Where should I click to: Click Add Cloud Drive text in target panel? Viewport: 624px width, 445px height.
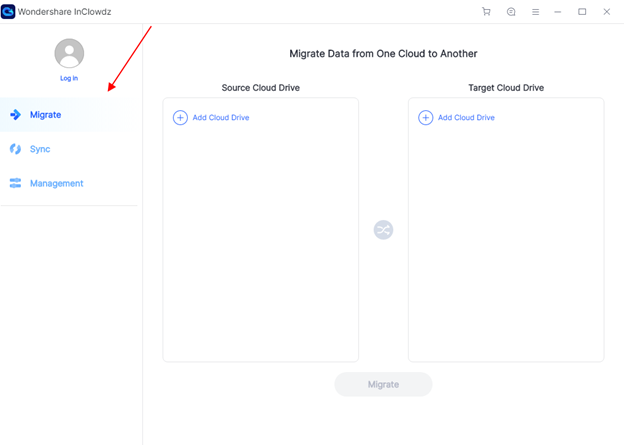tap(466, 118)
